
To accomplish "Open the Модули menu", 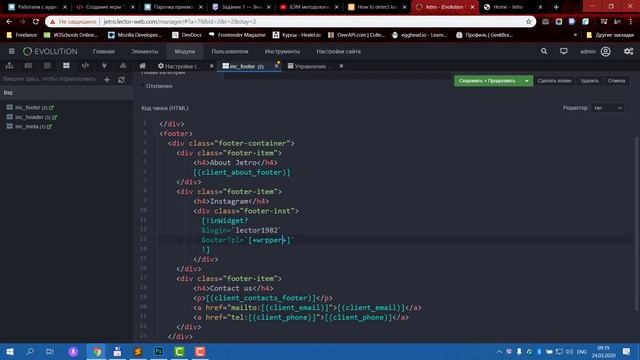I will pyautogui.click(x=184, y=51).
